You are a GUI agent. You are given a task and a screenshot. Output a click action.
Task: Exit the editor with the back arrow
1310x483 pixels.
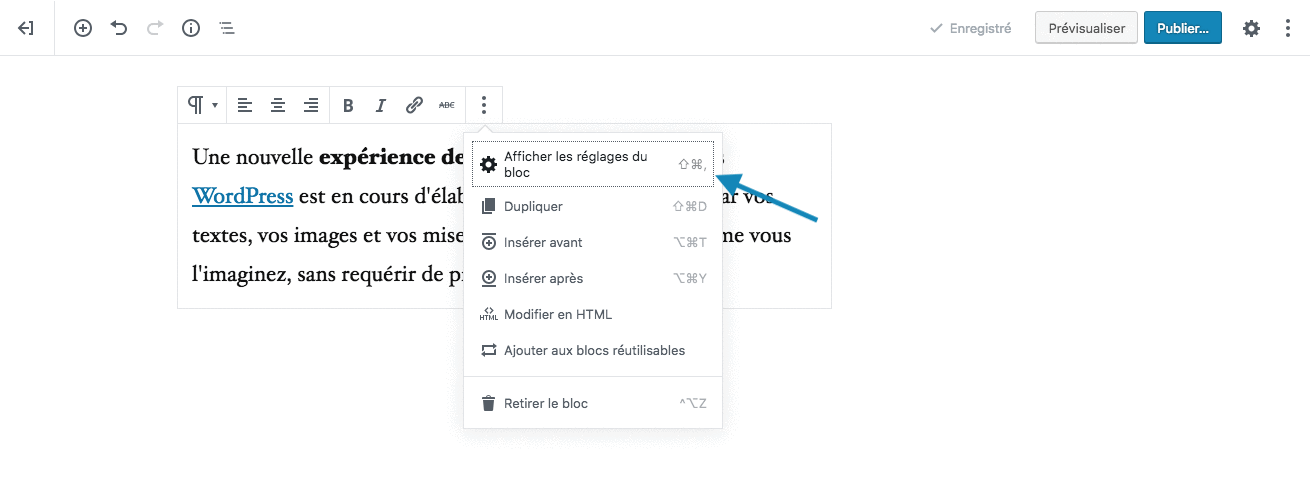point(27,28)
